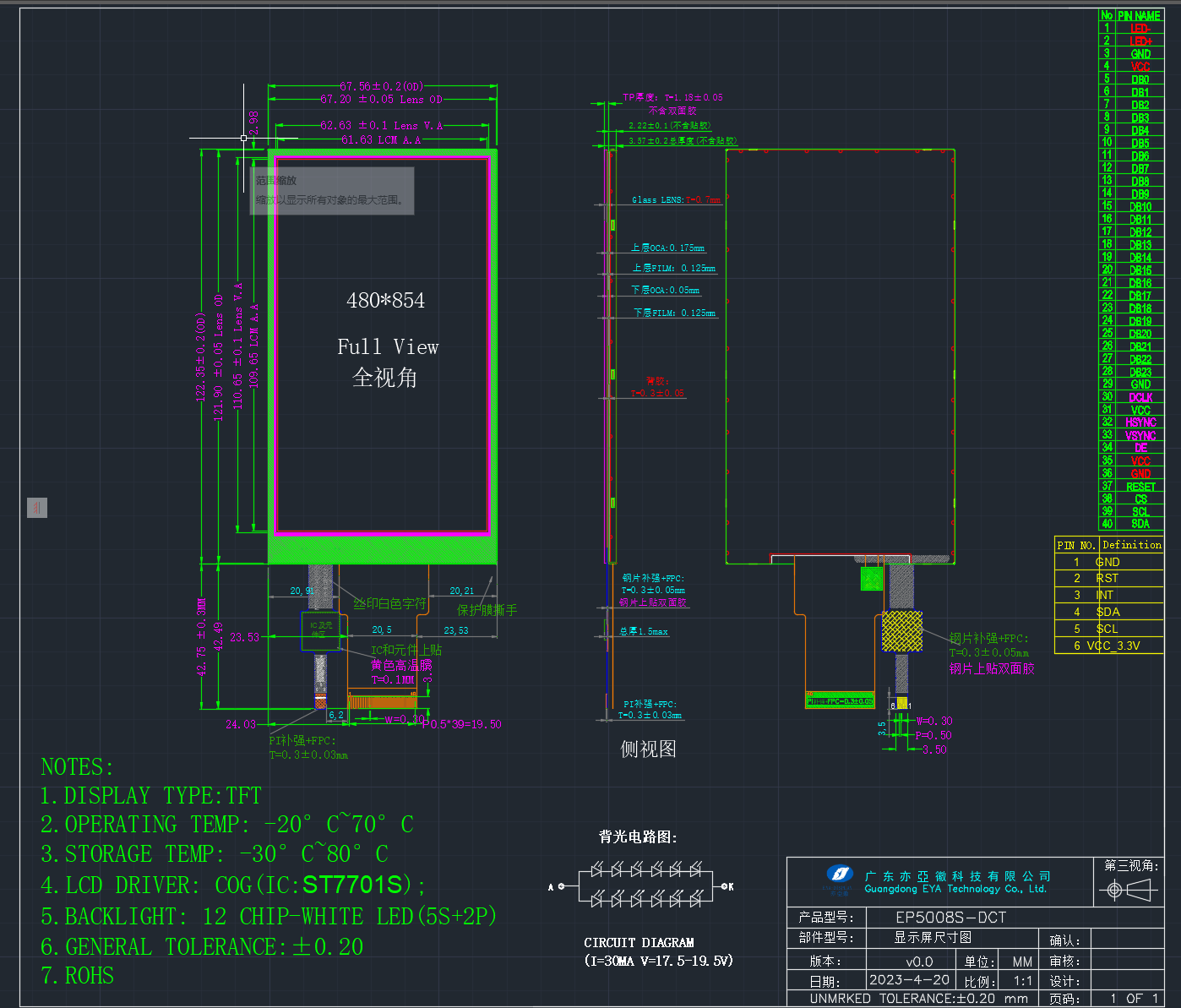Screen dimensions: 1181x1008
Task: Click the version value v0.0
Action: (919, 962)
